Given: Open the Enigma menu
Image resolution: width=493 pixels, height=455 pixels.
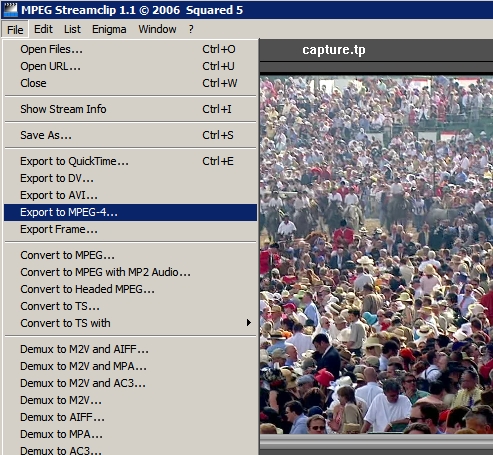Looking at the screenshot, I should click(109, 29).
